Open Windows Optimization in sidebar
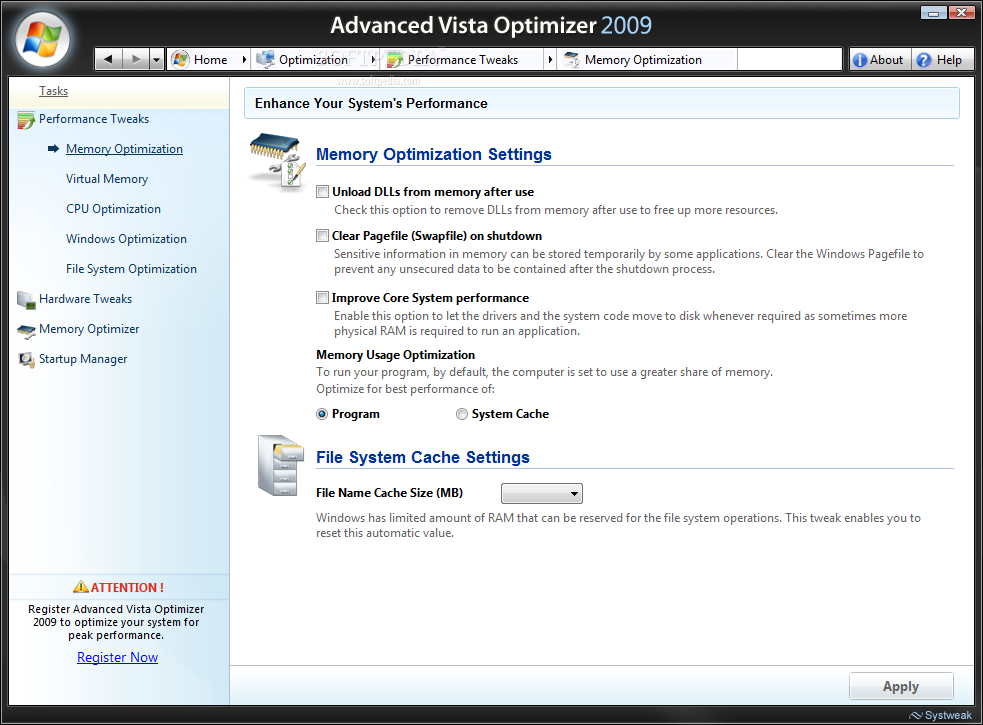 127,239
